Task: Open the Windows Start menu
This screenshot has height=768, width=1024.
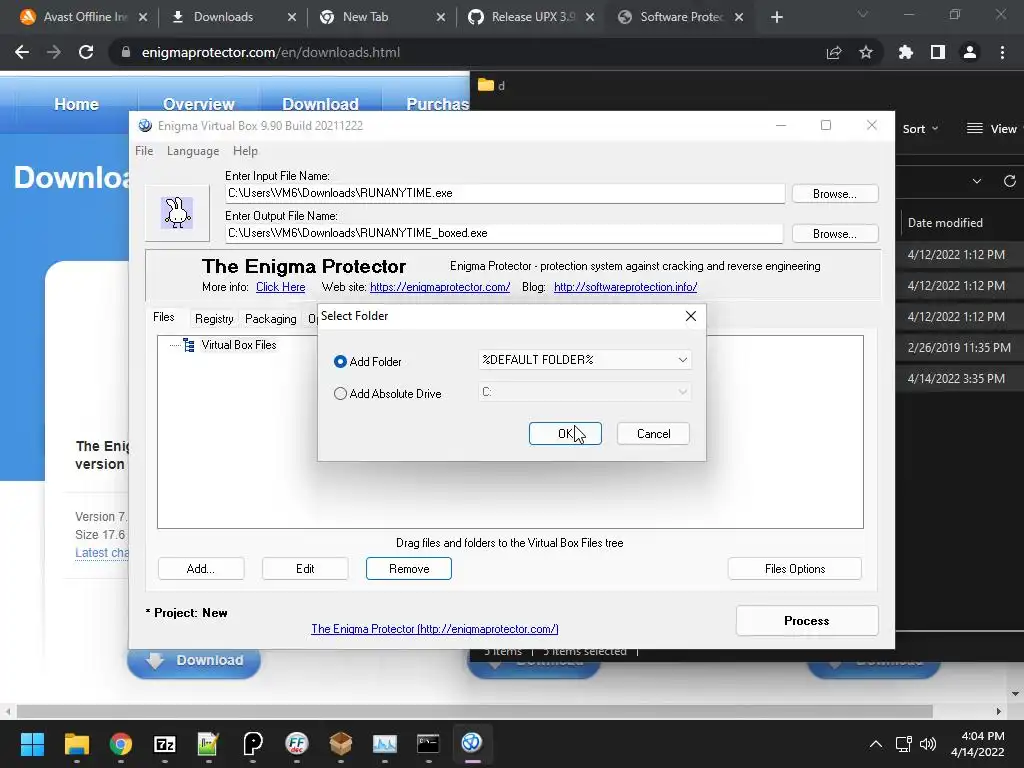Action: pos(32,744)
